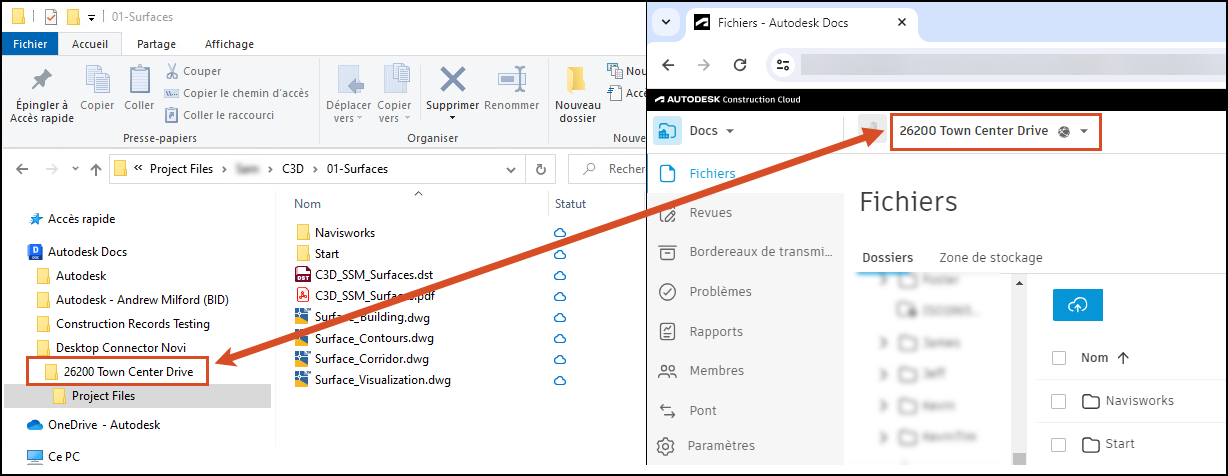
Task: Go up one folder level in Explorer
Action: click(x=96, y=169)
